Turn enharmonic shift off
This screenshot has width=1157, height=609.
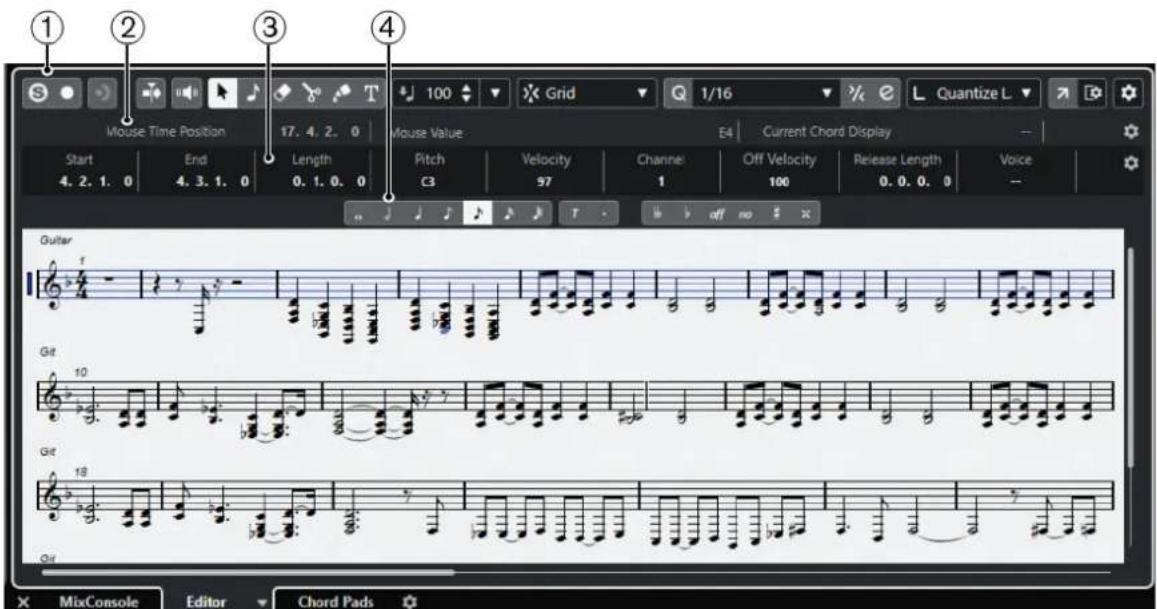click(716, 214)
